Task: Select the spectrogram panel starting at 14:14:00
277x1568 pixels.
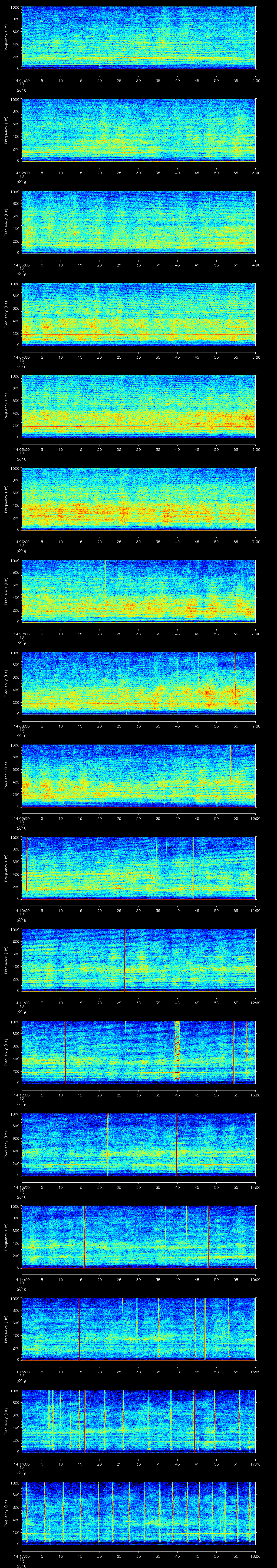Action: (x=138, y=1237)
